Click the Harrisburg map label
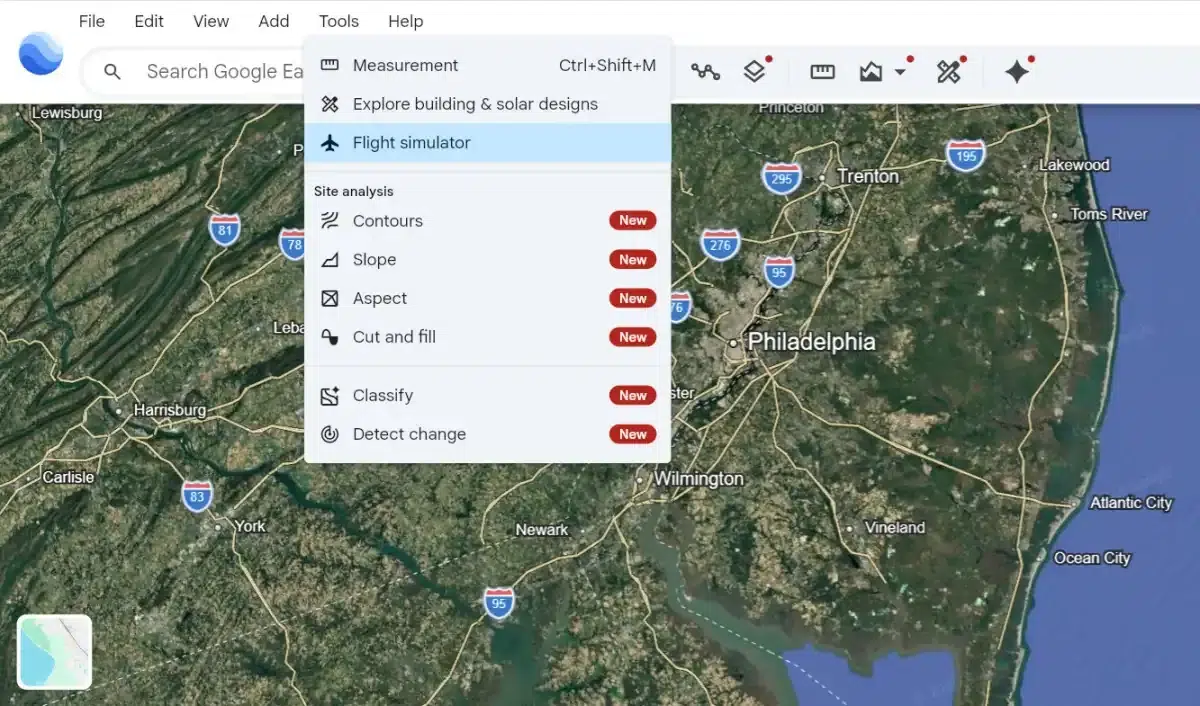This screenshot has height=706, width=1200. [x=170, y=410]
